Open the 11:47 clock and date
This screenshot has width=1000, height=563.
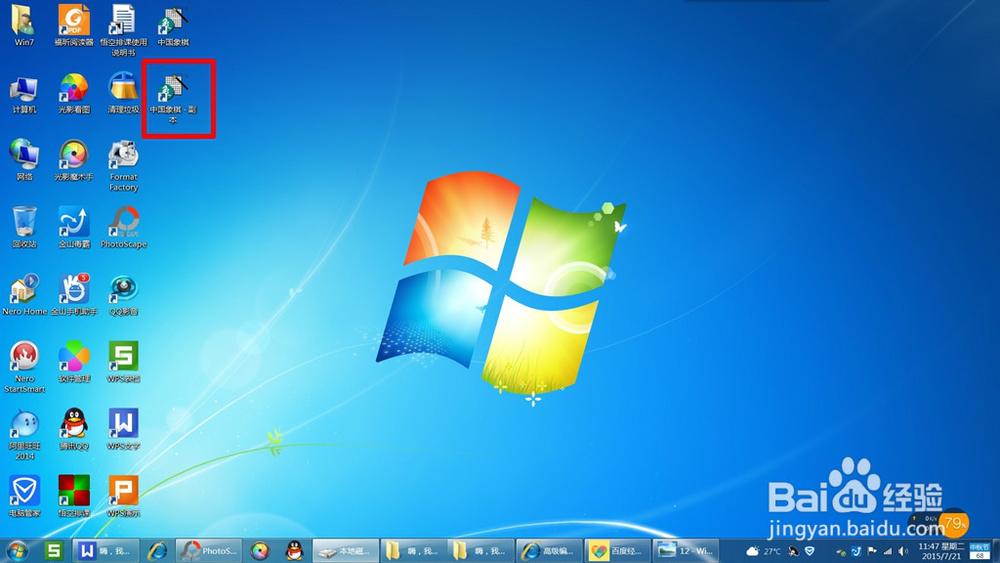pos(941,551)
